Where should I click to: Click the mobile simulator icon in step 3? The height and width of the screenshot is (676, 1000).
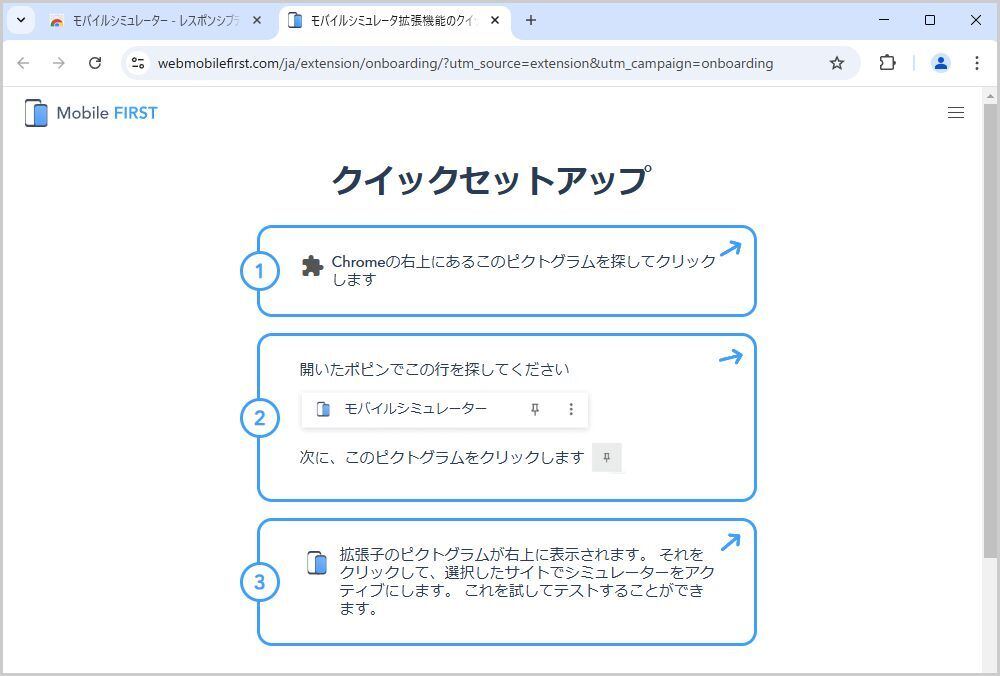tap(317, 562)
